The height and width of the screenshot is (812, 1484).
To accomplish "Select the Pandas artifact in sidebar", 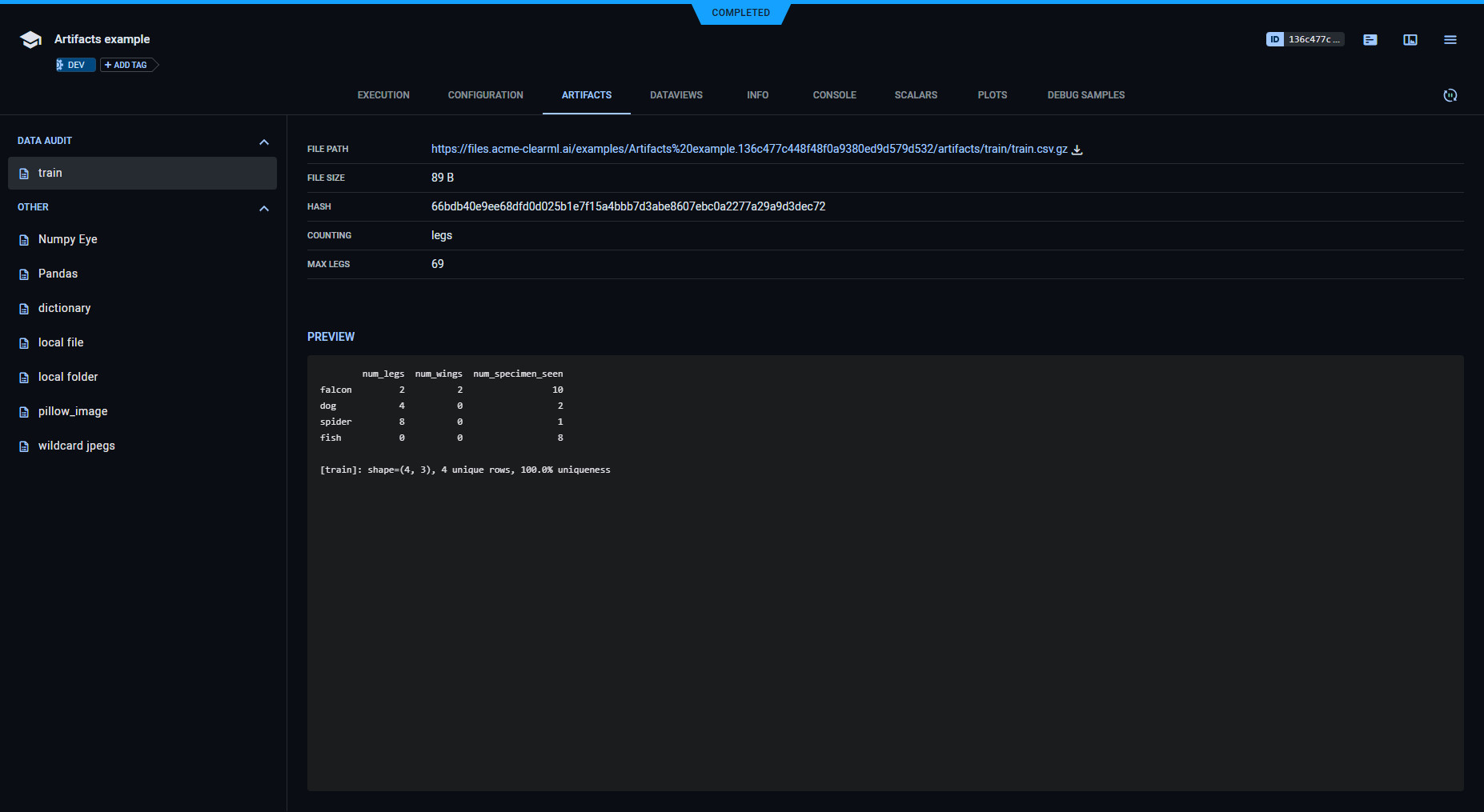I will pos(58,273).
